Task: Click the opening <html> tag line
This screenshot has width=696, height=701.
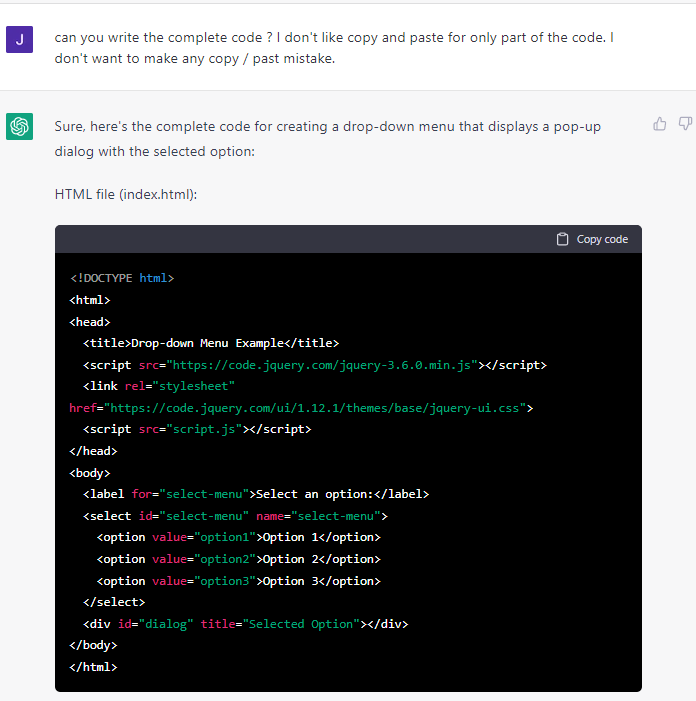Action: click(89, 300)
